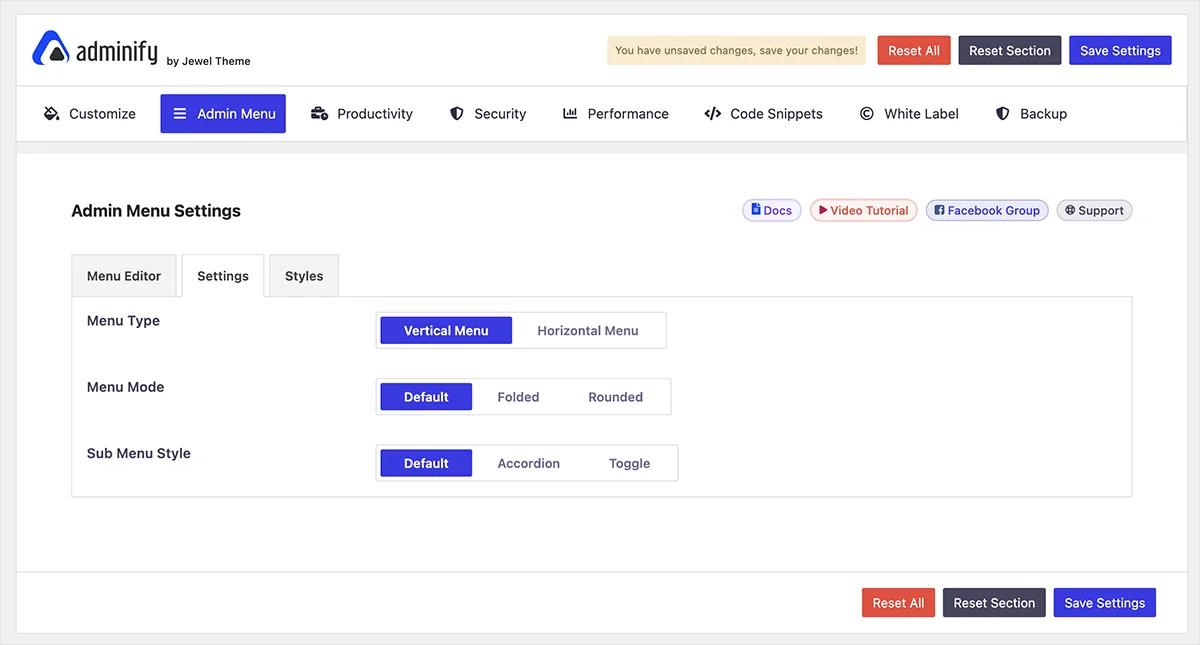The height and width of the screenshot is (645, 1200).
Task: Click the Support globe icon
Action: 1070,210
